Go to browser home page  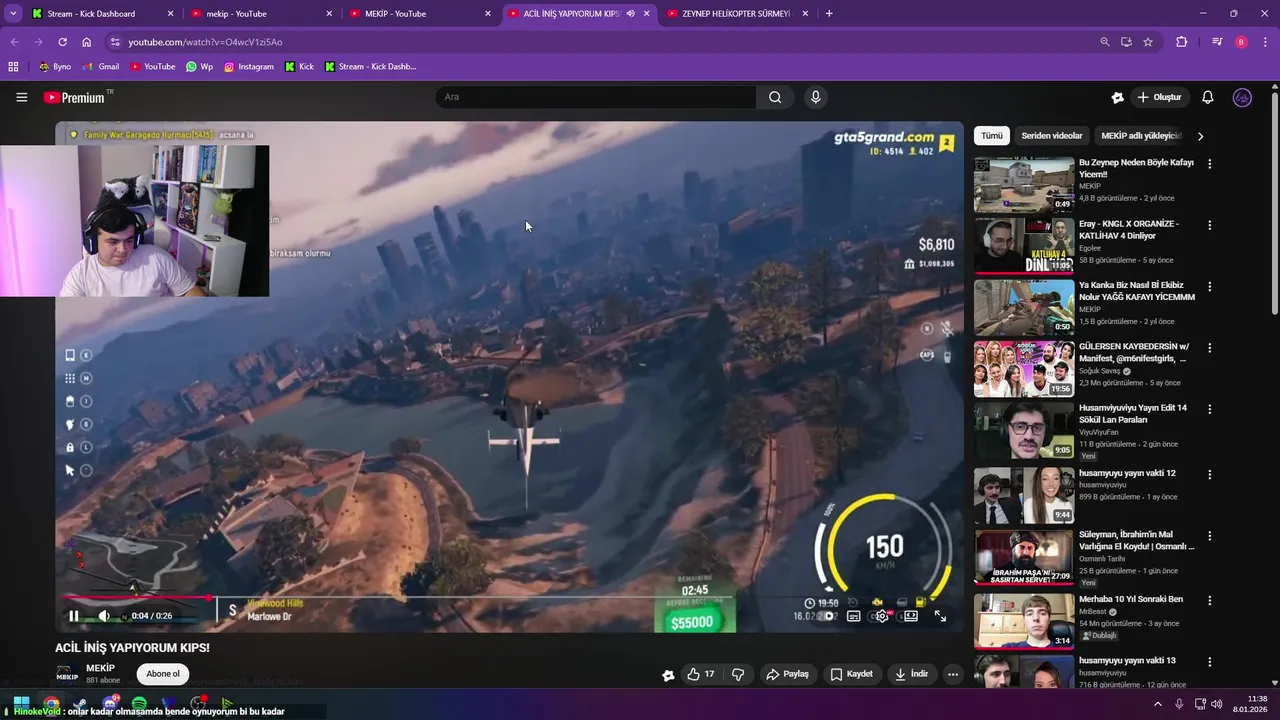pos(87,42)
